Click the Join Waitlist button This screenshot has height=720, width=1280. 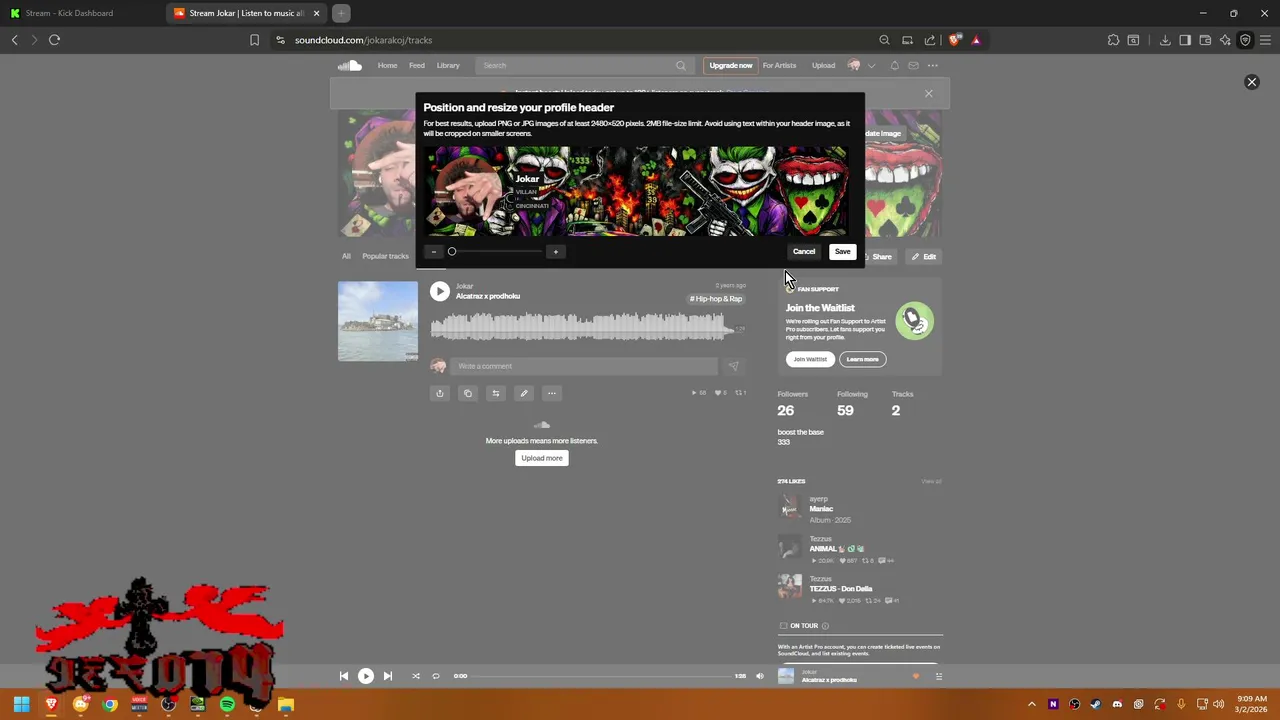[x=810, y=359]
